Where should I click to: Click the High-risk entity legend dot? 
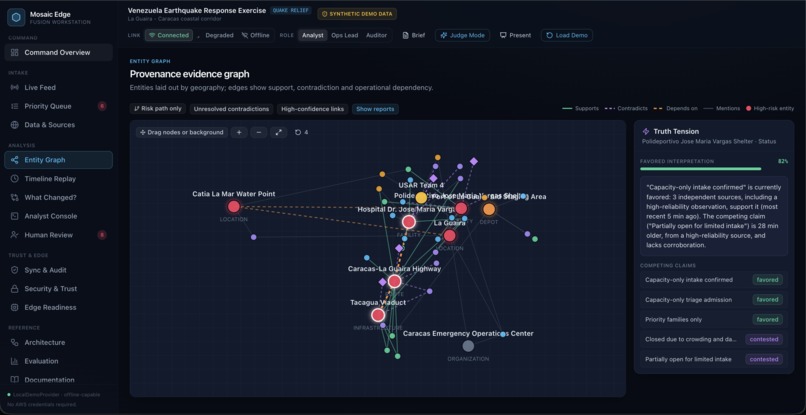point(748,109)
